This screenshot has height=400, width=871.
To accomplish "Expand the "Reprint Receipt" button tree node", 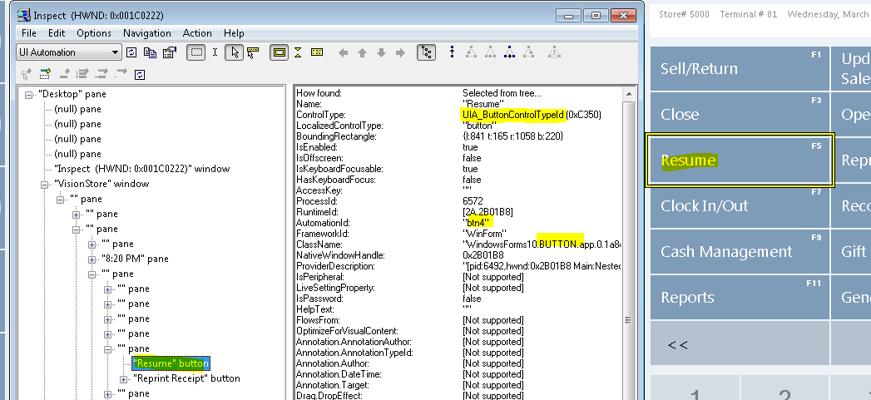I will click(x=123, y=379).
